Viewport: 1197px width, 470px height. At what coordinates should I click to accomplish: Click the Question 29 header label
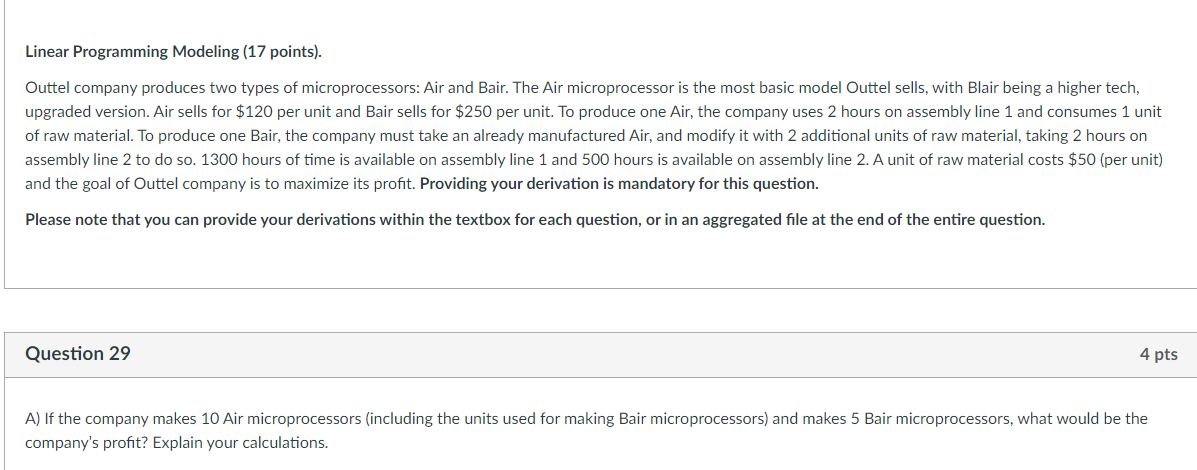click(78, 354)
